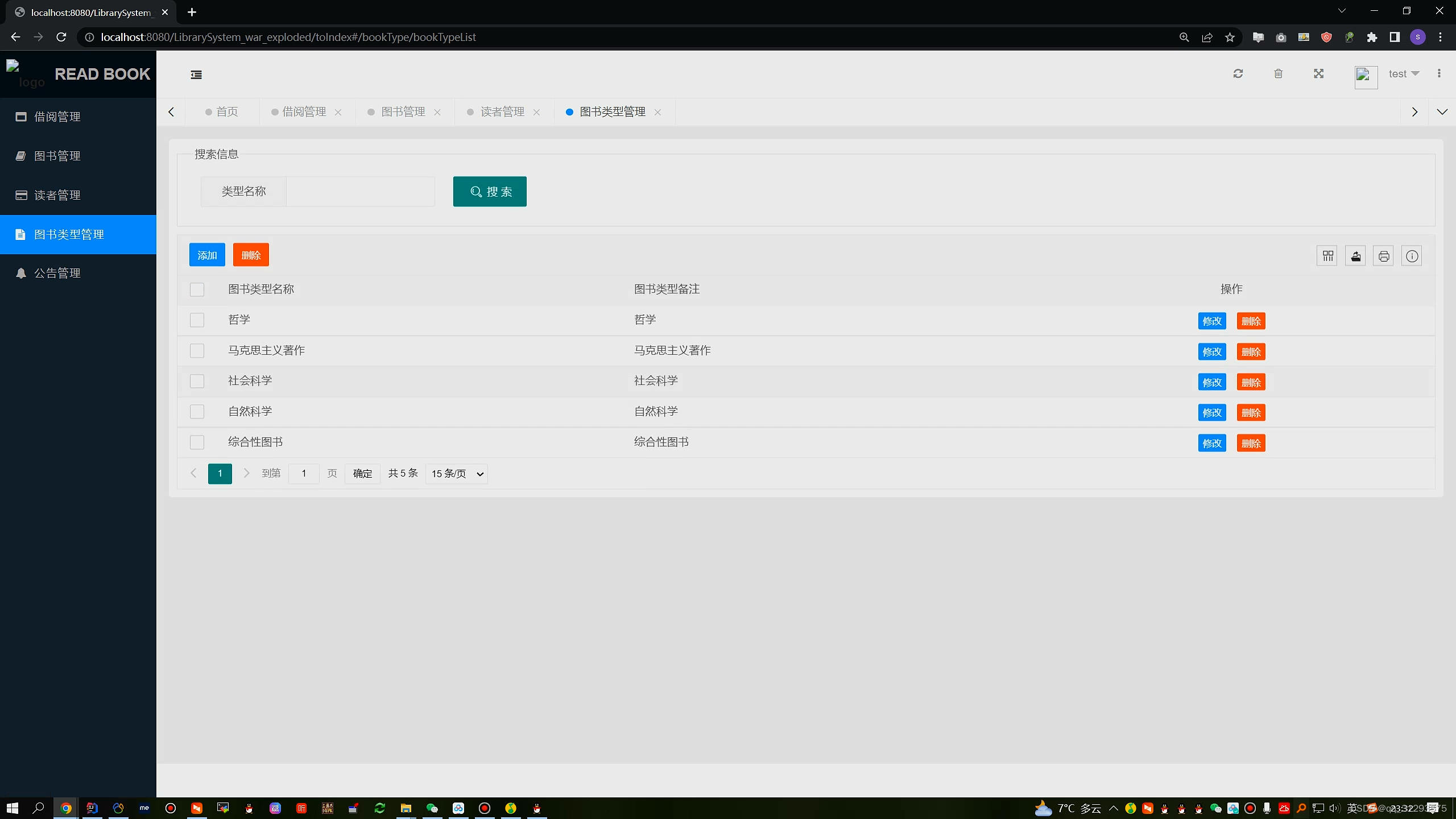Image resolution: width=1456 pixels, height=819 pixels.
Task: Click the refresh icon in header
Action: pyautogui.click(x=1238, y=74)
